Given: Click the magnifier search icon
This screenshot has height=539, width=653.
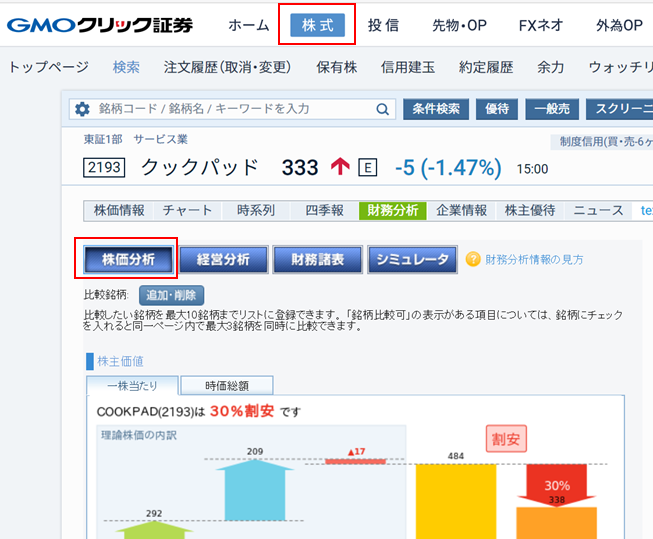Looking at the screenshot, I should [x=382, y=110].
